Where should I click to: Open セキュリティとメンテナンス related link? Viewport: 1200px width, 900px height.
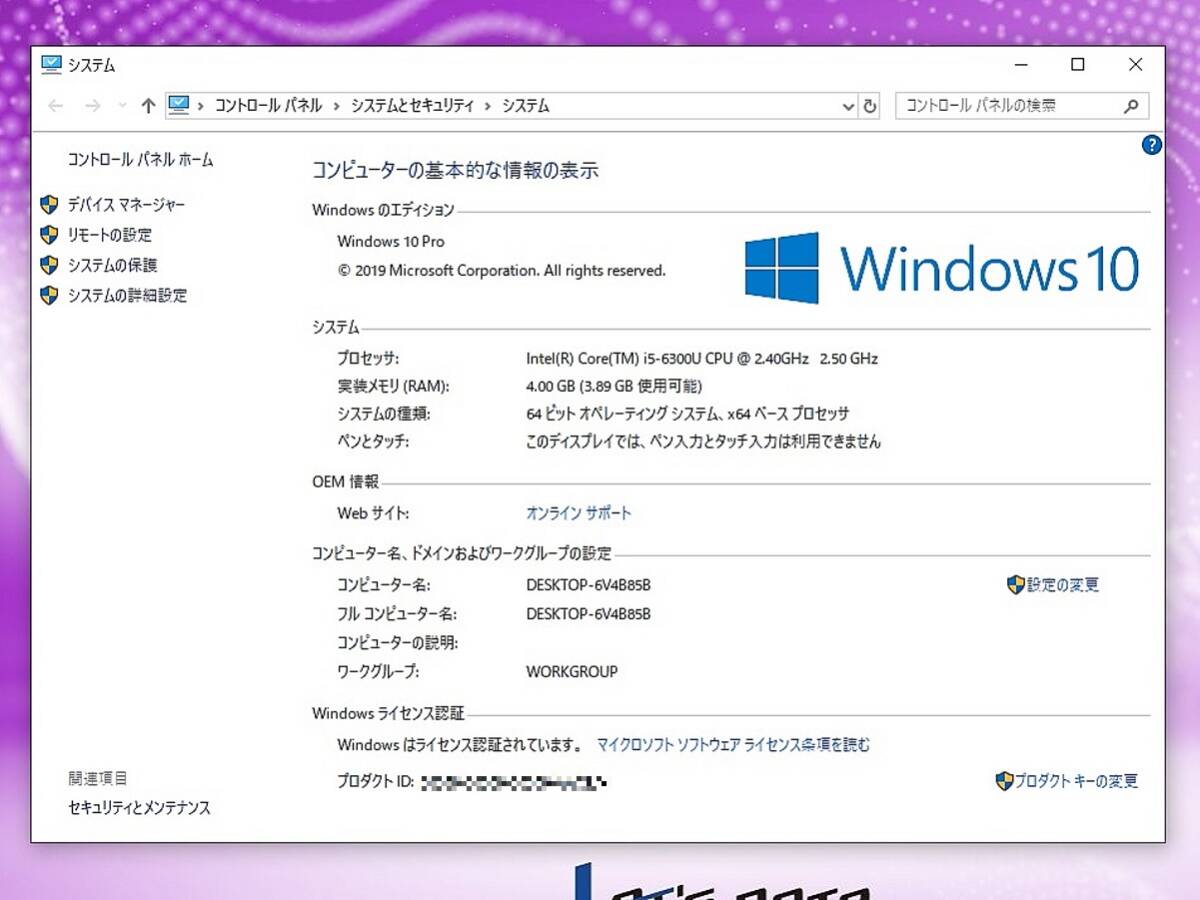click(x=139, y=808)
